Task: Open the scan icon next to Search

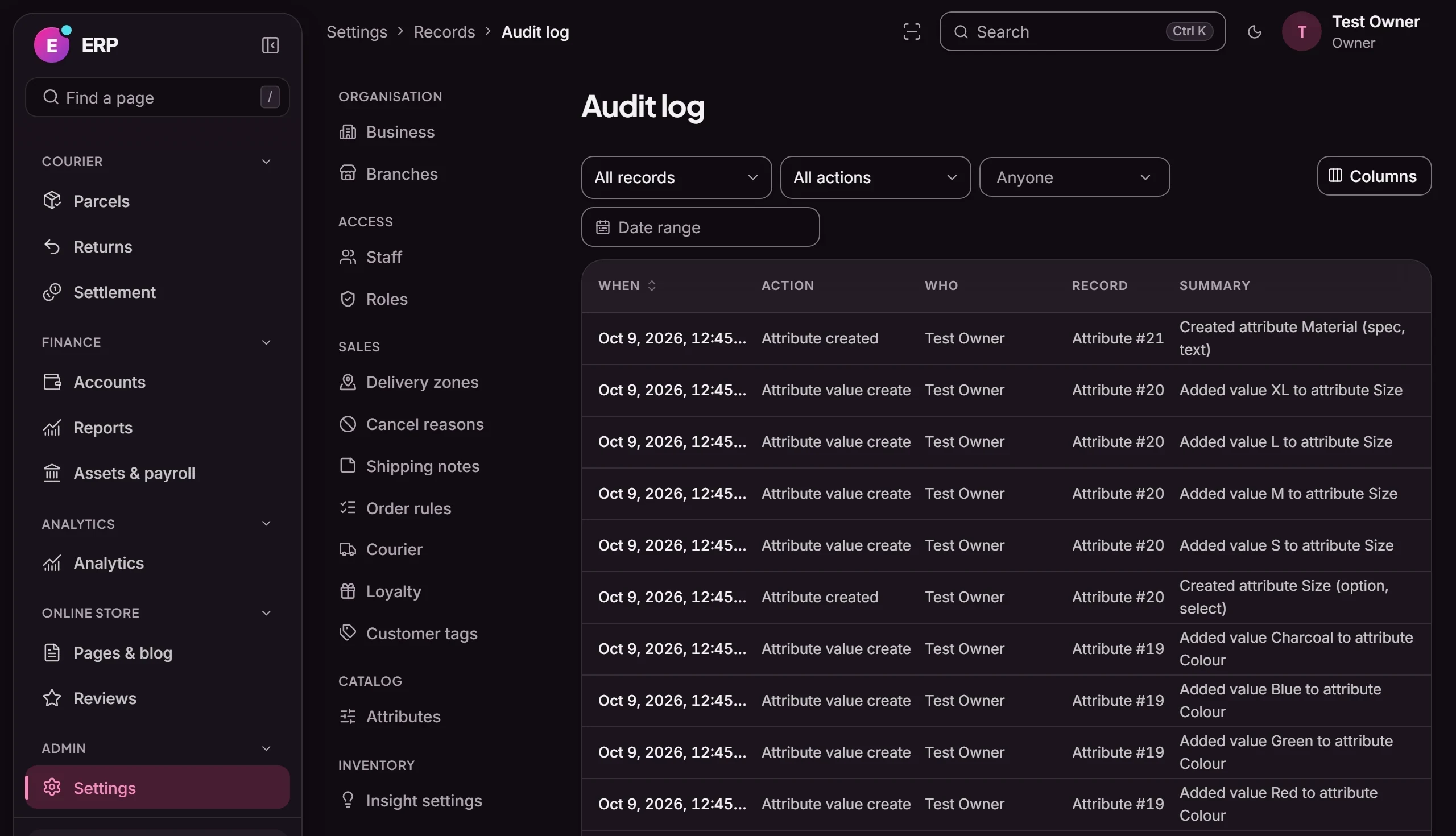Action: (x=911, y=32)
